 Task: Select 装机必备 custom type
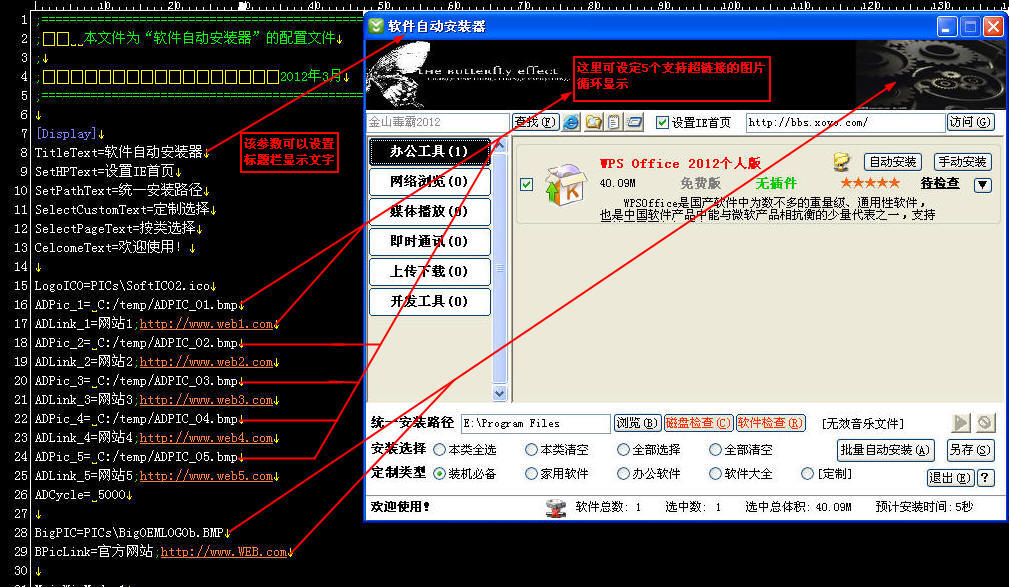click(440, 474)
